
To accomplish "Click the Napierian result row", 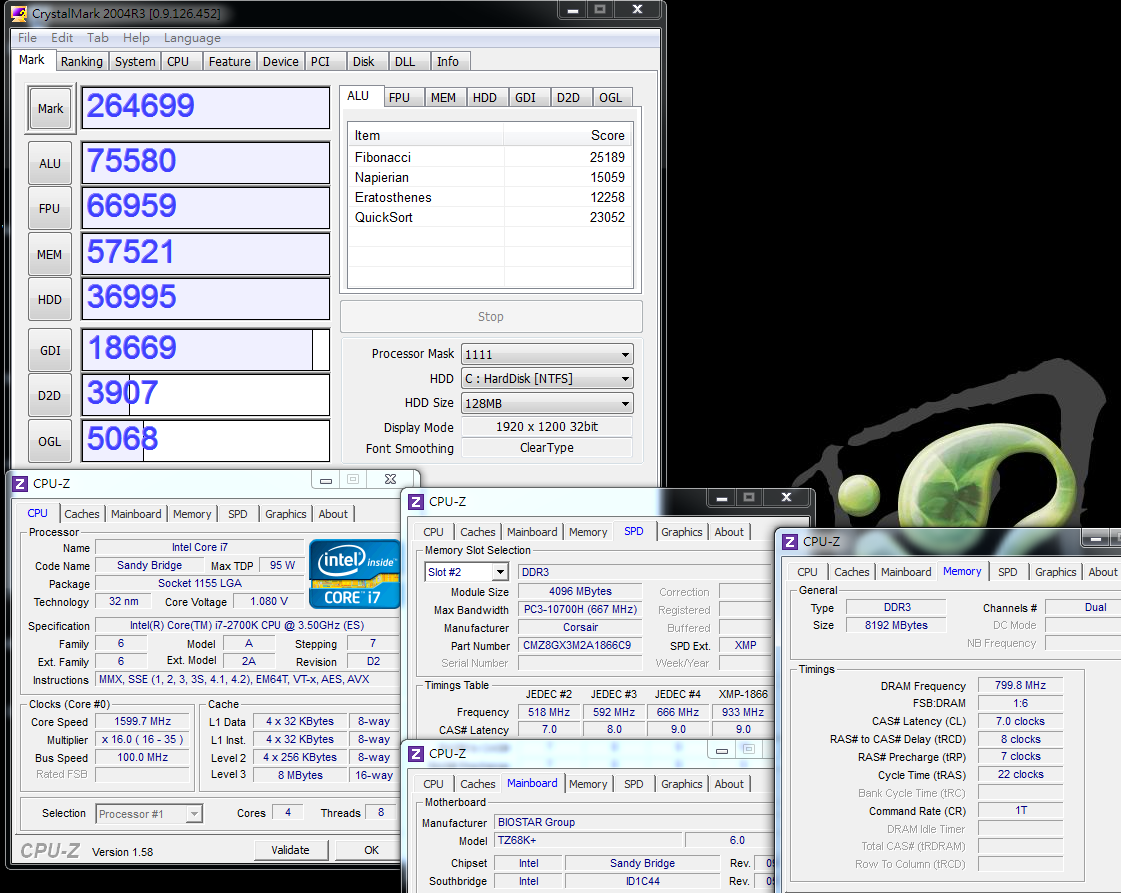I will click(490, 177).
